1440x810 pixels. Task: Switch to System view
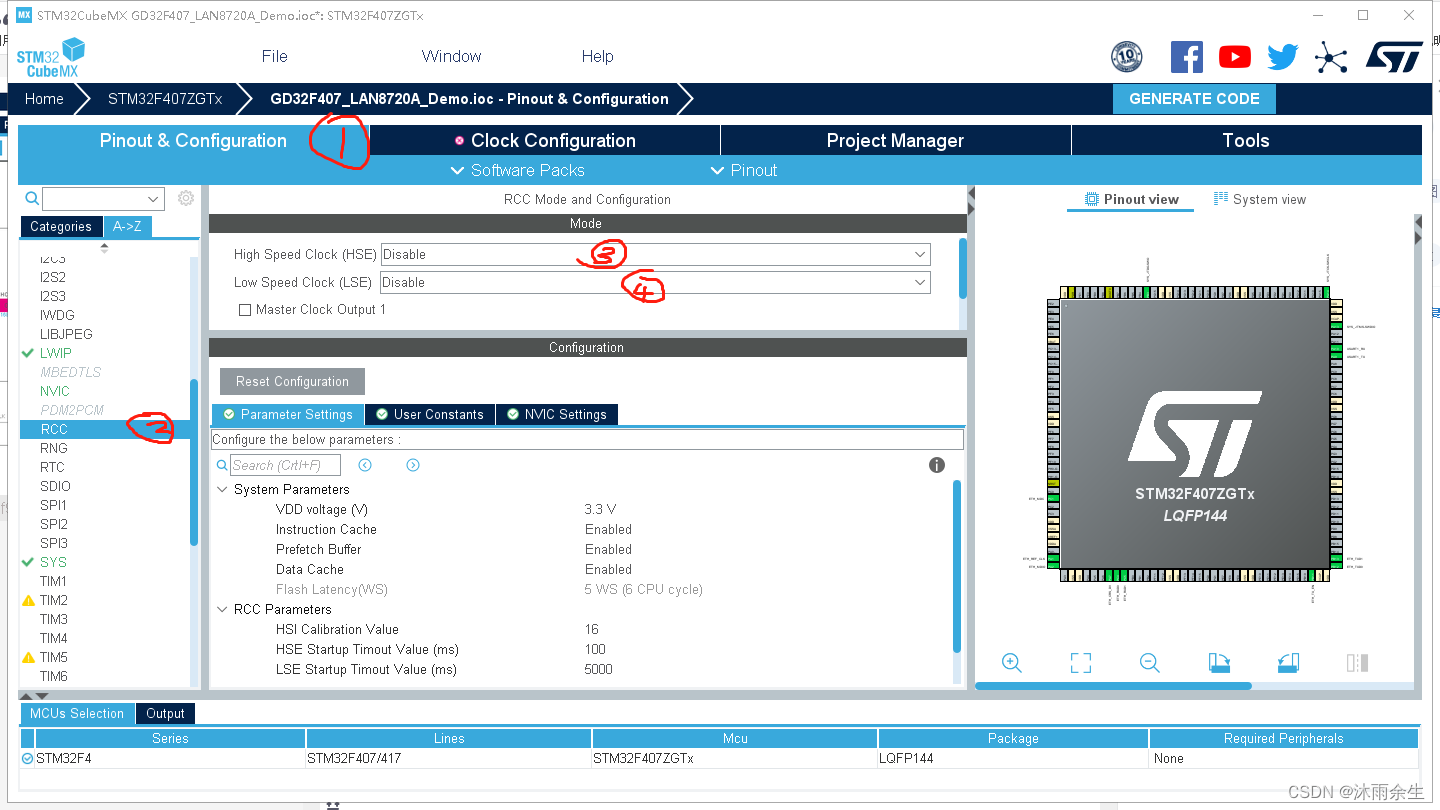pyautogui.click(x=1260, y=199)
